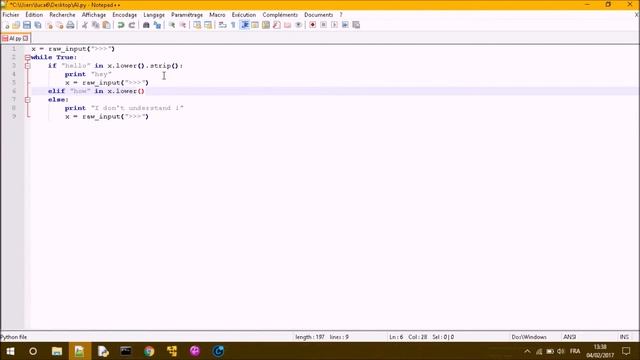Open the Exécution menu
The image size is (640, 360).
point(244,15)
